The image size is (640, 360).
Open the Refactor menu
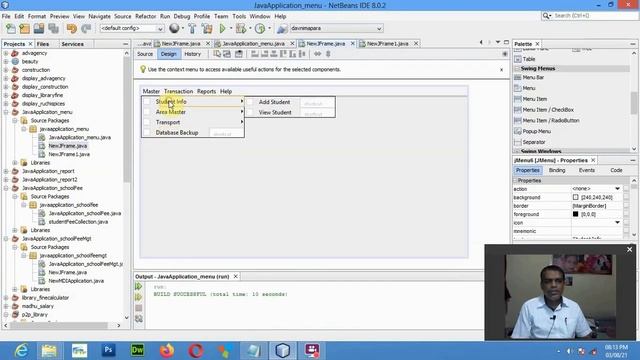pos(145,16)
